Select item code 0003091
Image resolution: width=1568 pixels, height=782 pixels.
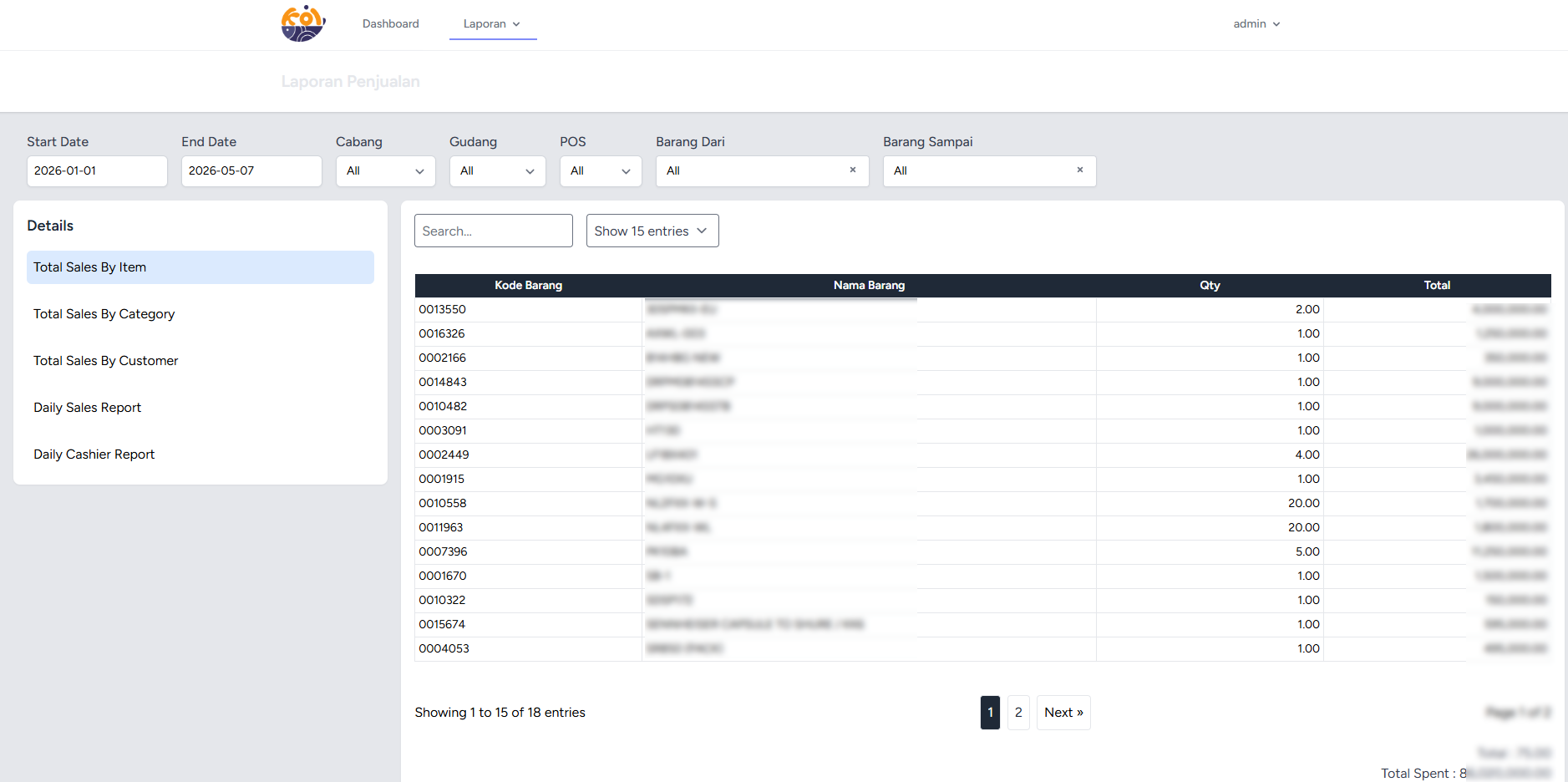(443, 430)
